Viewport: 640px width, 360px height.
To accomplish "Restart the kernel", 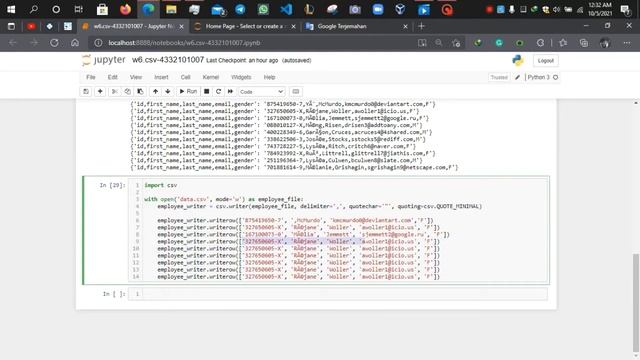I will point(218,91).
